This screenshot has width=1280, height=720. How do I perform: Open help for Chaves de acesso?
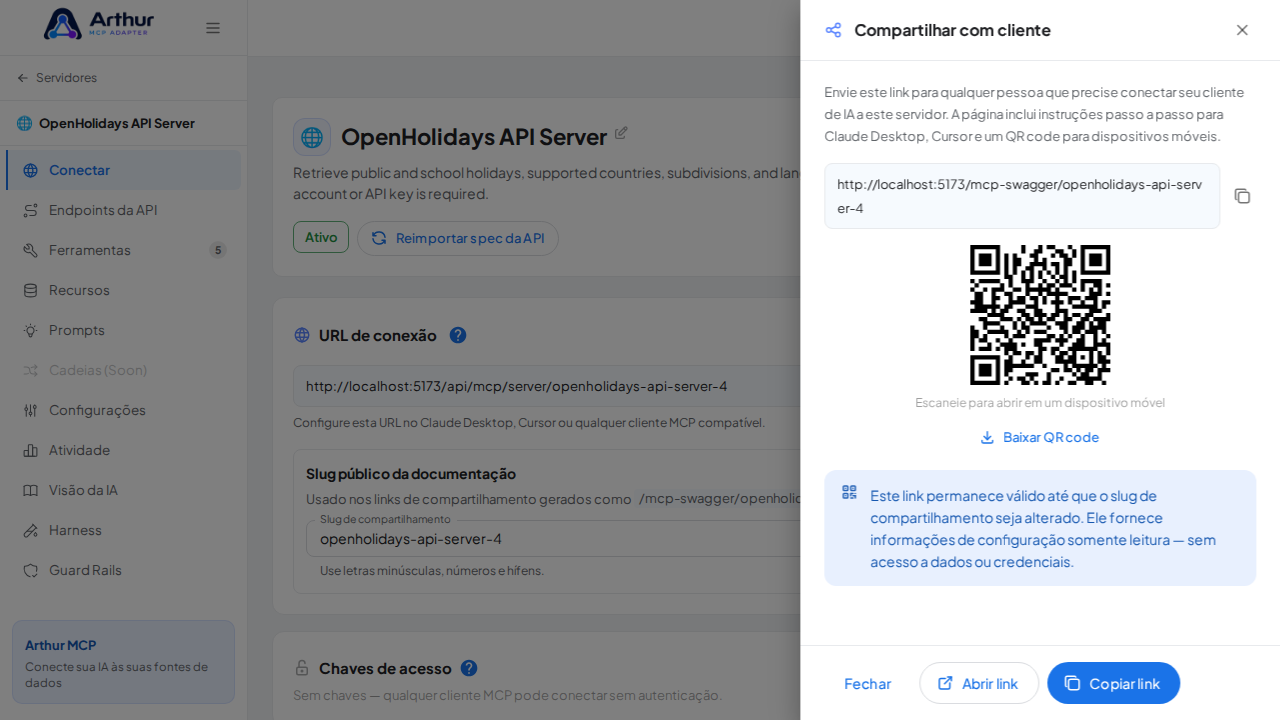[x=469, y=668]
